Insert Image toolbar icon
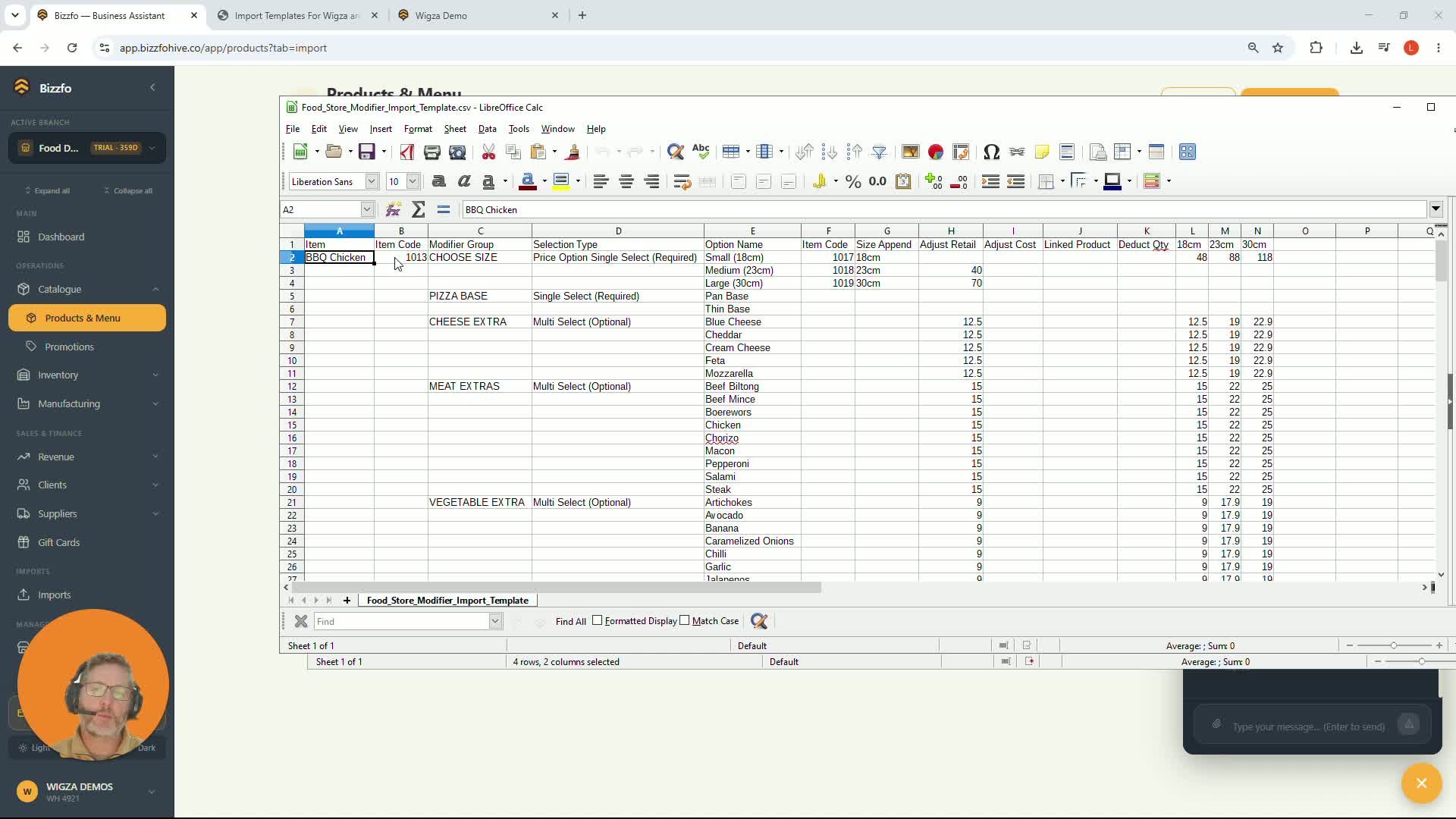The height and width of the screenshot is (819, 1456). click(x=911, y=152)
